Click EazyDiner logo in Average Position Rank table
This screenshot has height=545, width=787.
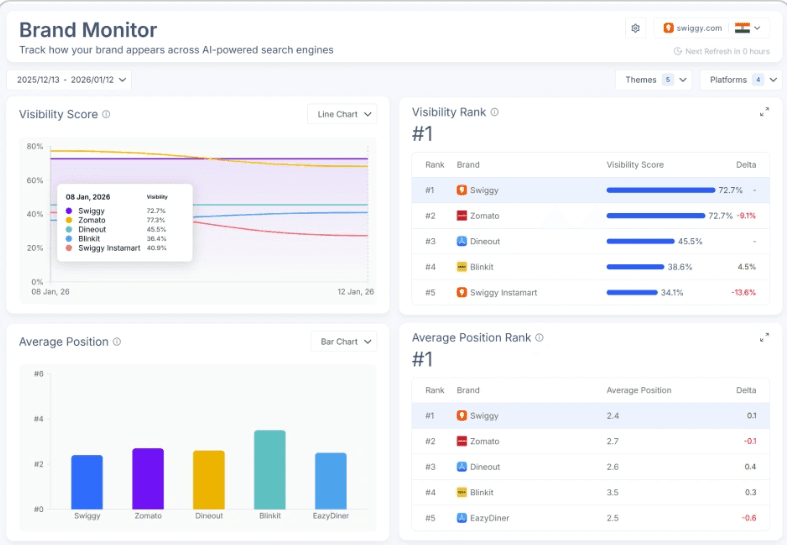pos(462,518)
